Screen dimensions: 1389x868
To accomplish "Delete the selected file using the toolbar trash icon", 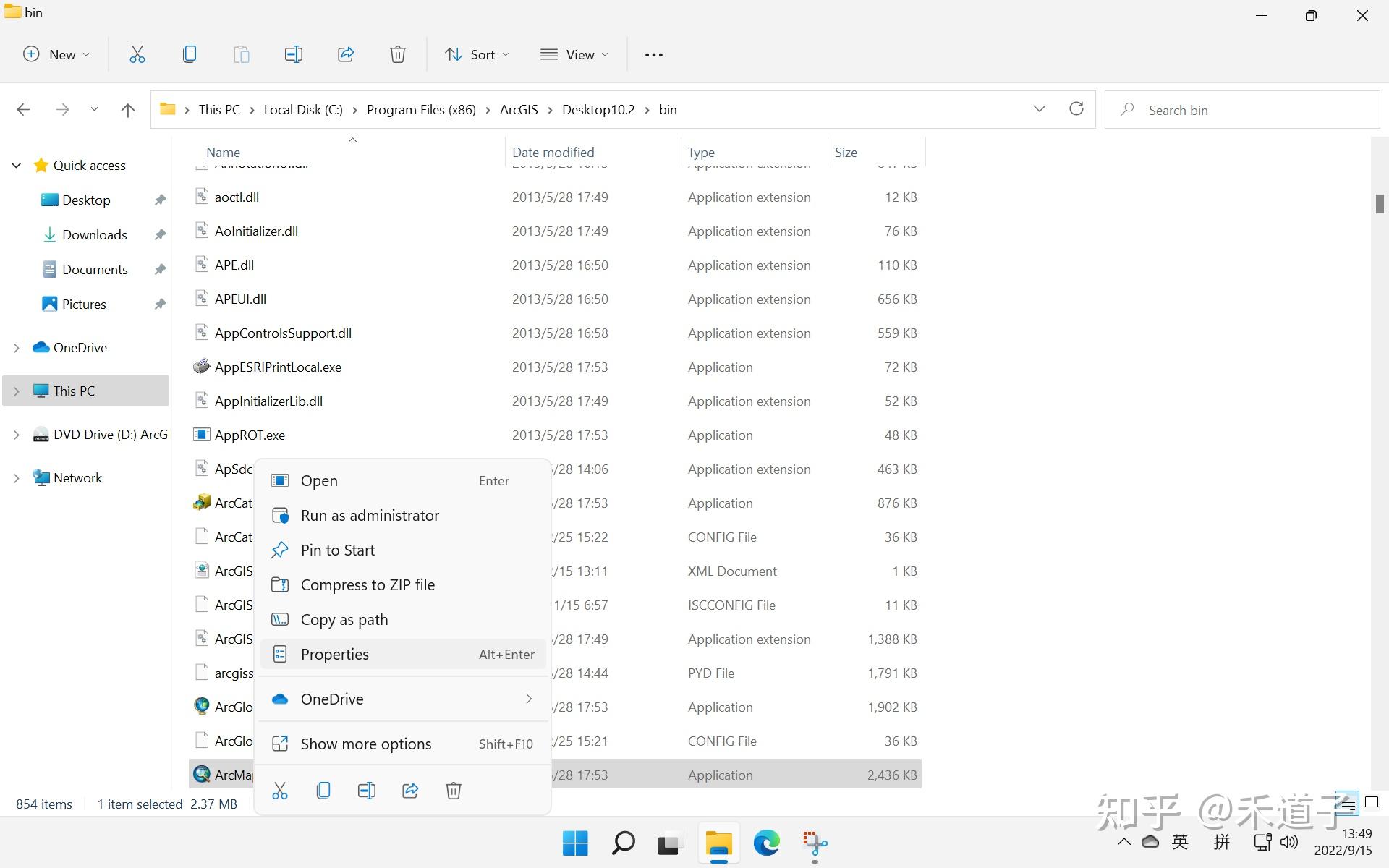I will 397,54.
